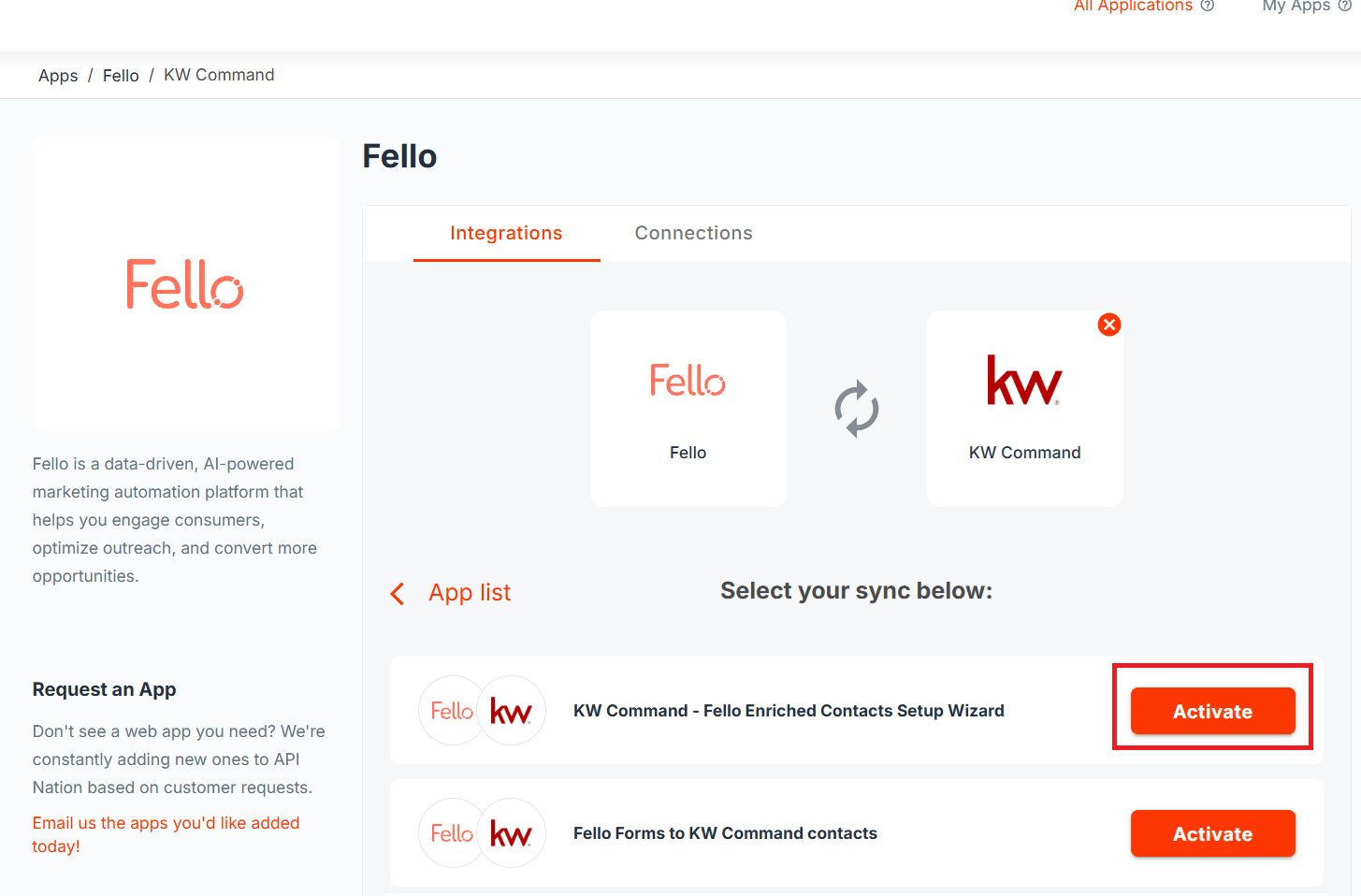Click the sync arrows icon between apps

(857, 409)
